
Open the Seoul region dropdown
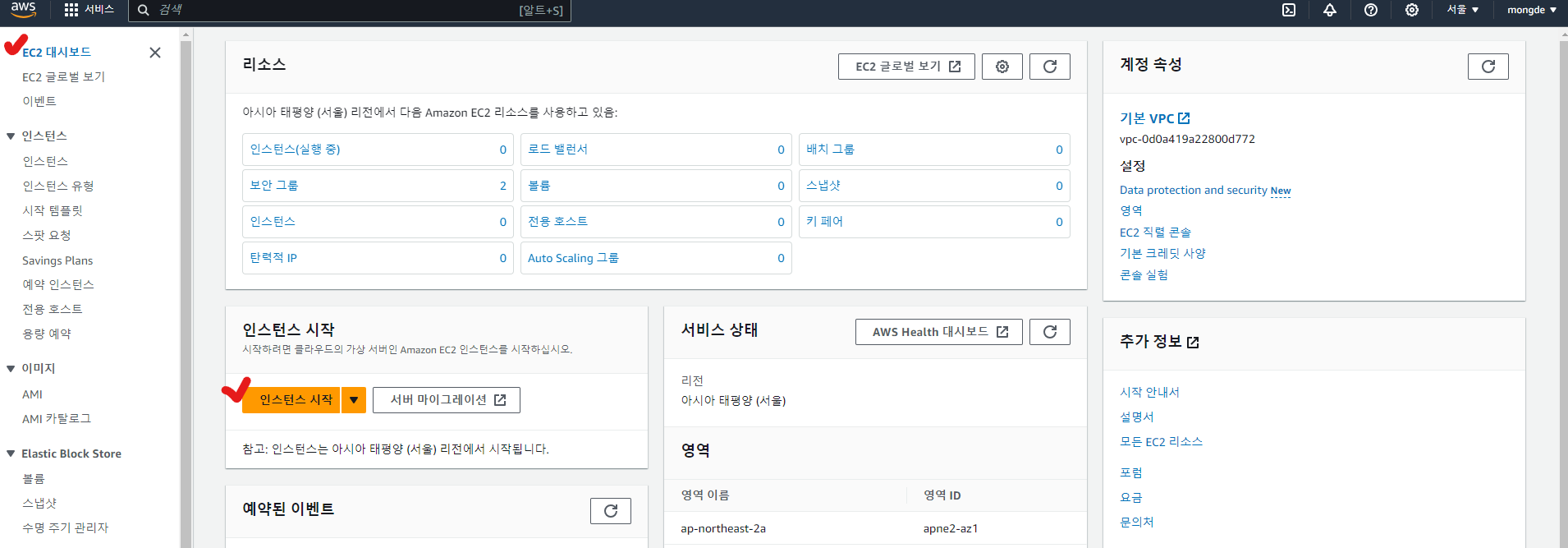coord(1462,10)
